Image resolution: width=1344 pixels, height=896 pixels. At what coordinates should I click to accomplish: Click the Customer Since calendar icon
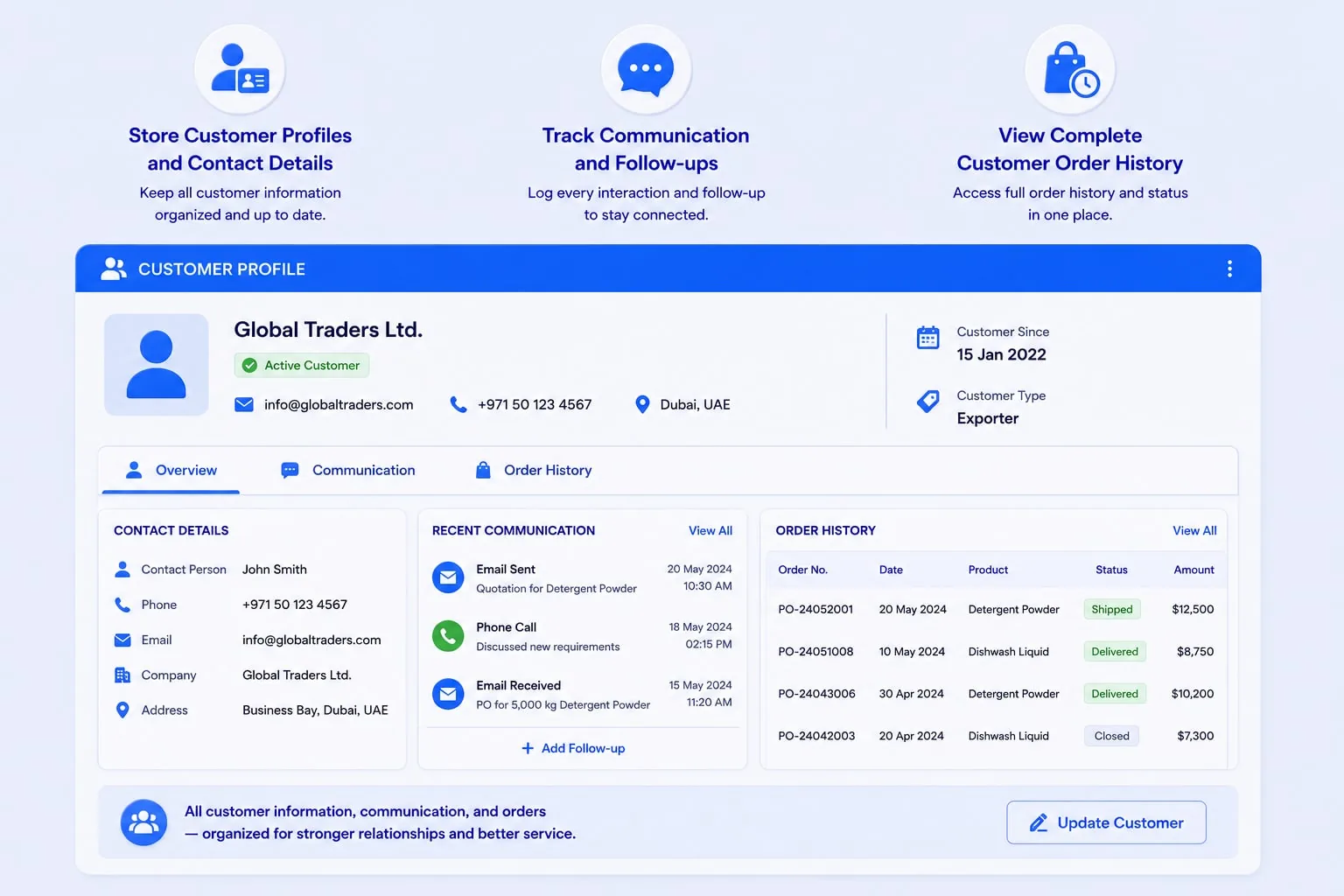[x=927, y=337]
